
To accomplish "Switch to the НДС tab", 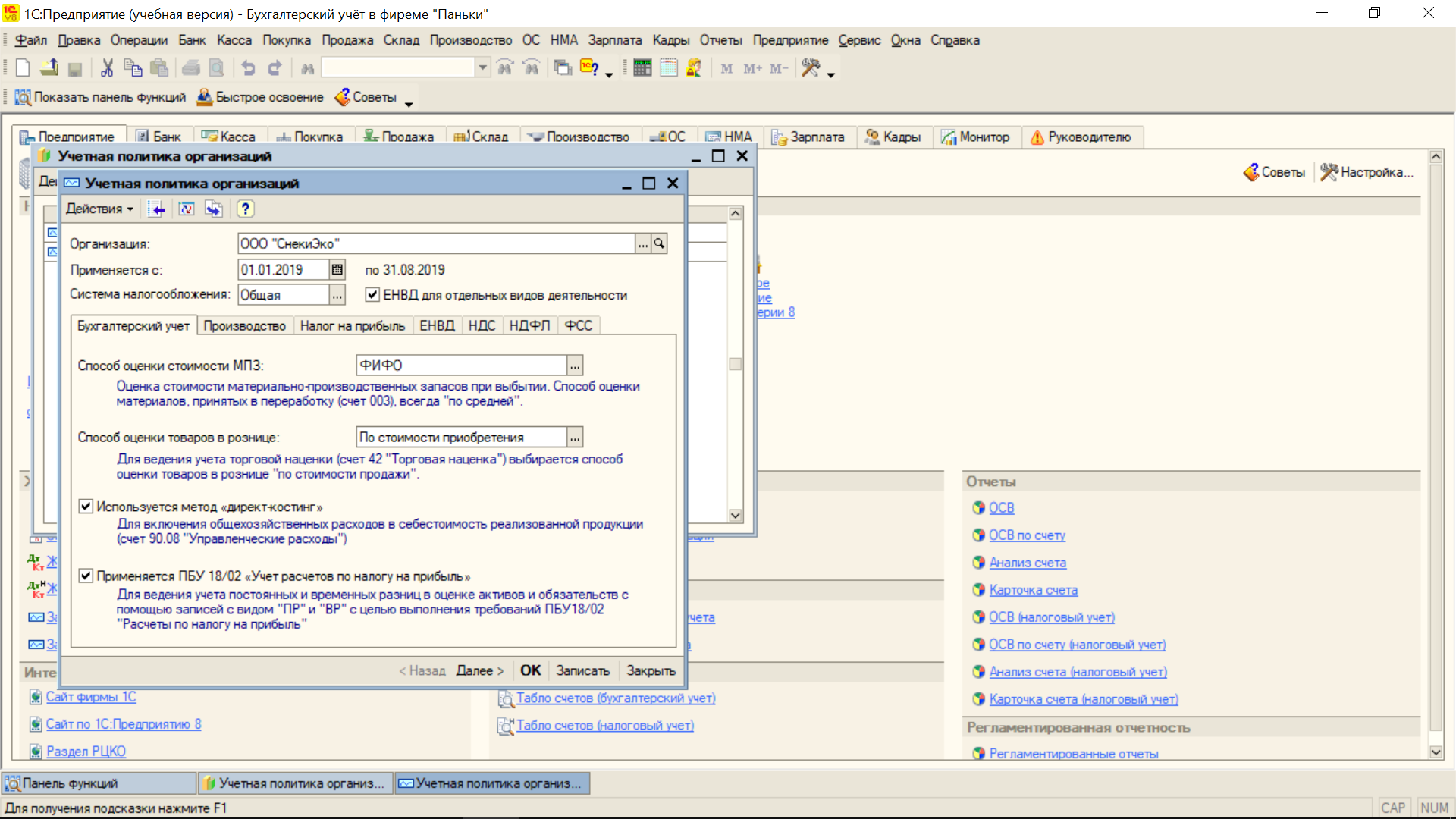I will [x=482, y=326].
